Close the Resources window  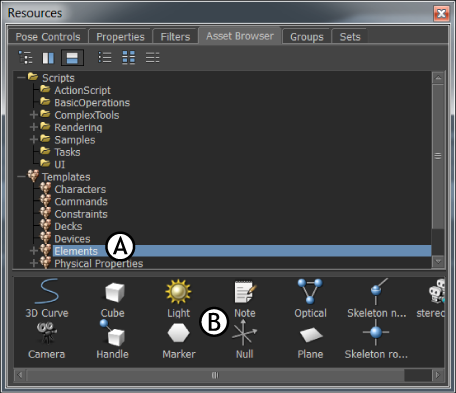coord(441,13)
